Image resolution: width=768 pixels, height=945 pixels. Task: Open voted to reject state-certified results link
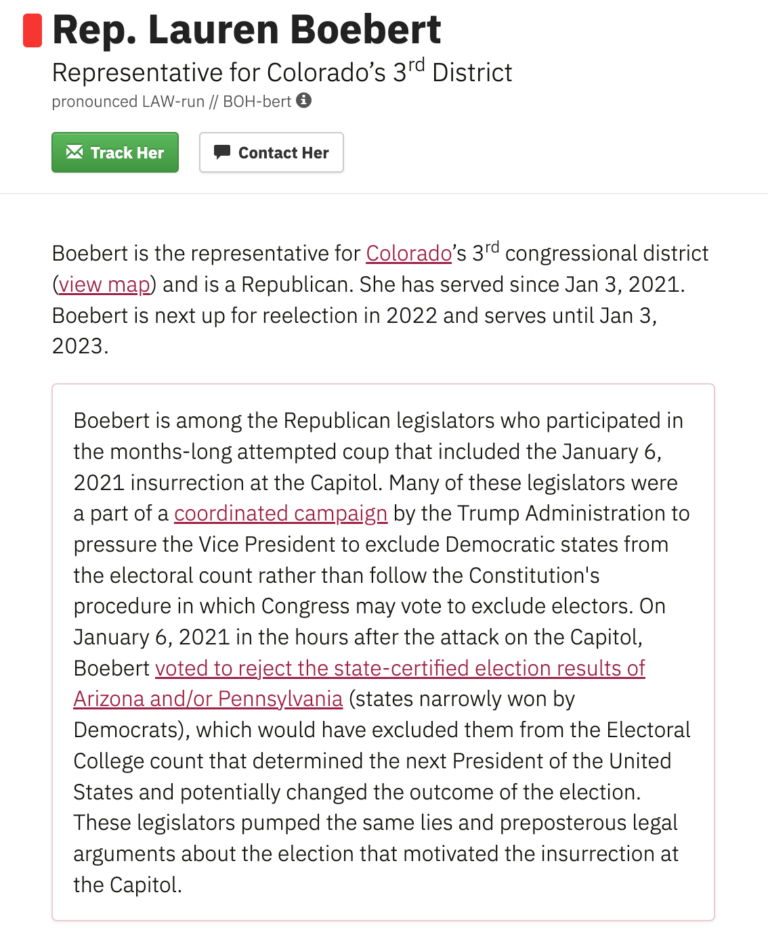point(400,668)
